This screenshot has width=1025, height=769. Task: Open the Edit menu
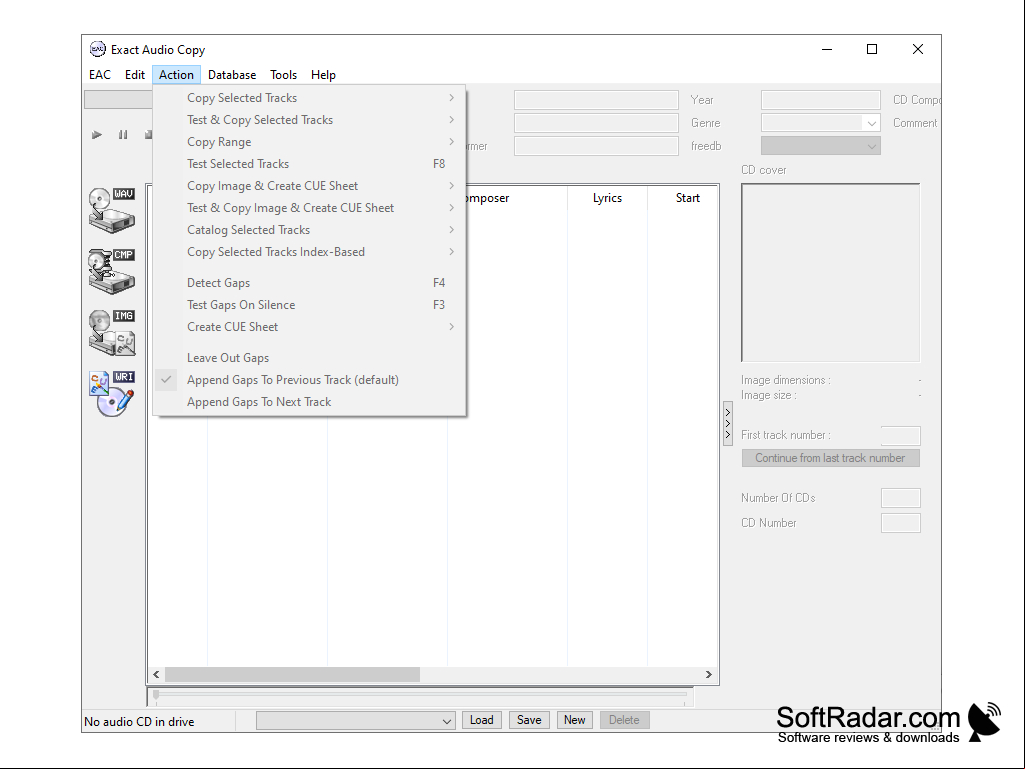135,75
